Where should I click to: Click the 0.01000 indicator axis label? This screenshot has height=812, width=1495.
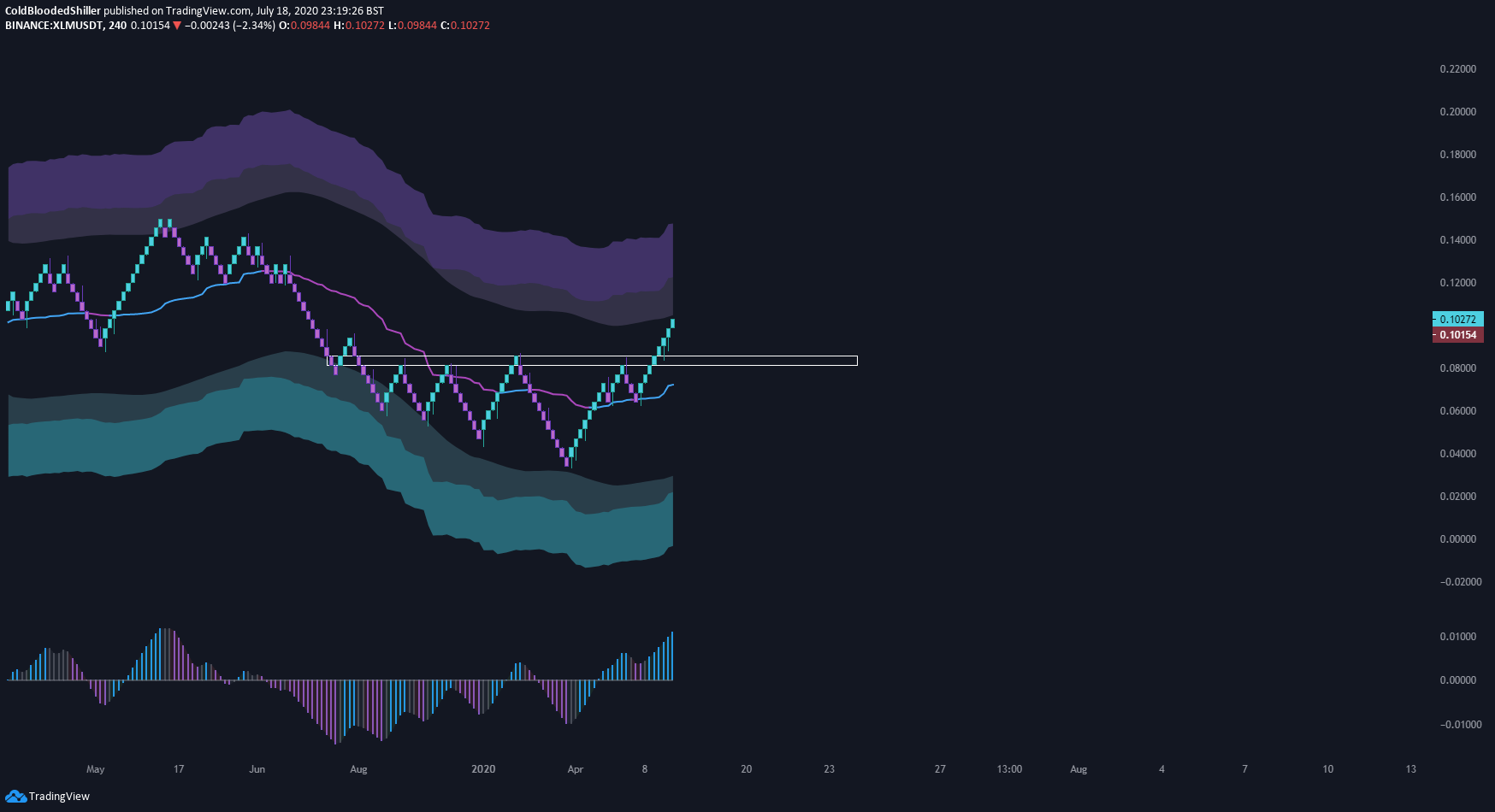(1458, 637)
